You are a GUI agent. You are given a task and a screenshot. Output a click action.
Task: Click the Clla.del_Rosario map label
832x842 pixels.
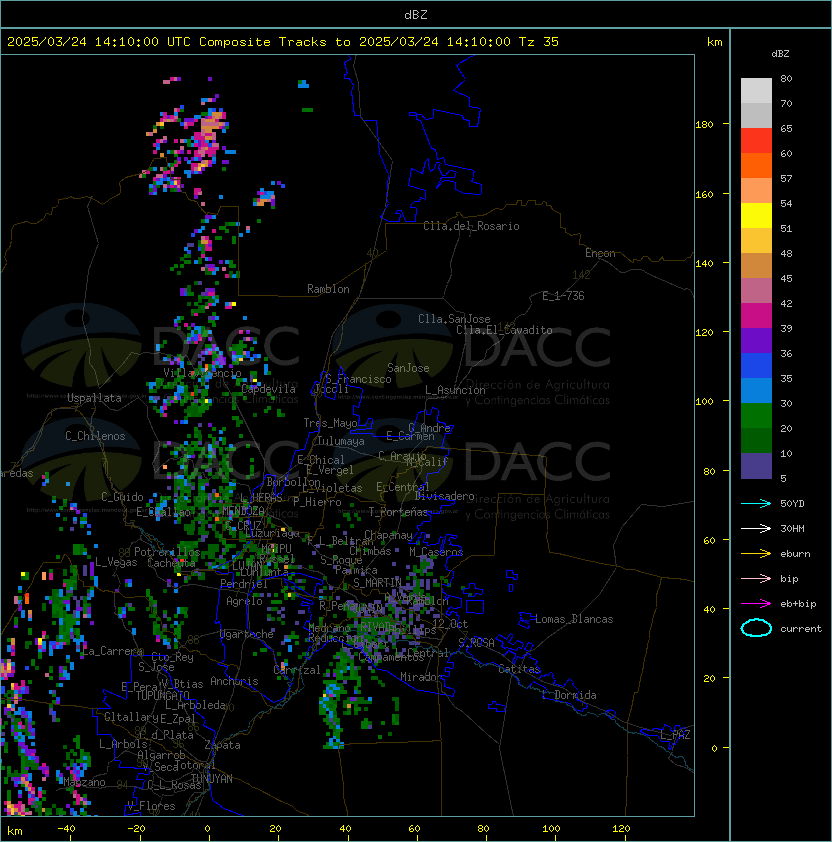(471, 226)
